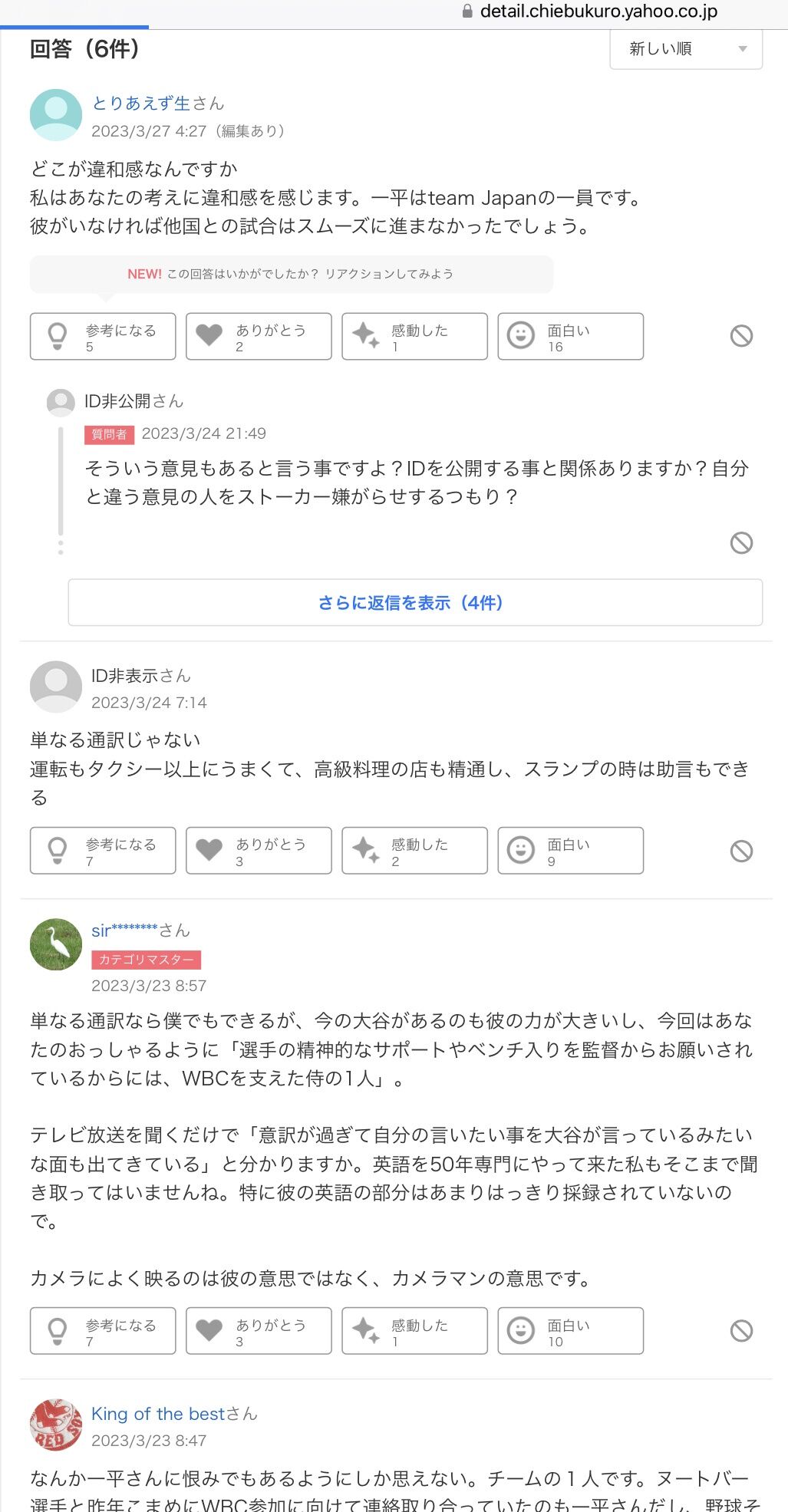Open King of the best's red avatar
The height and width of the screenshot is (1512, 788).
pyautogui.click(x=56, y=1425)
